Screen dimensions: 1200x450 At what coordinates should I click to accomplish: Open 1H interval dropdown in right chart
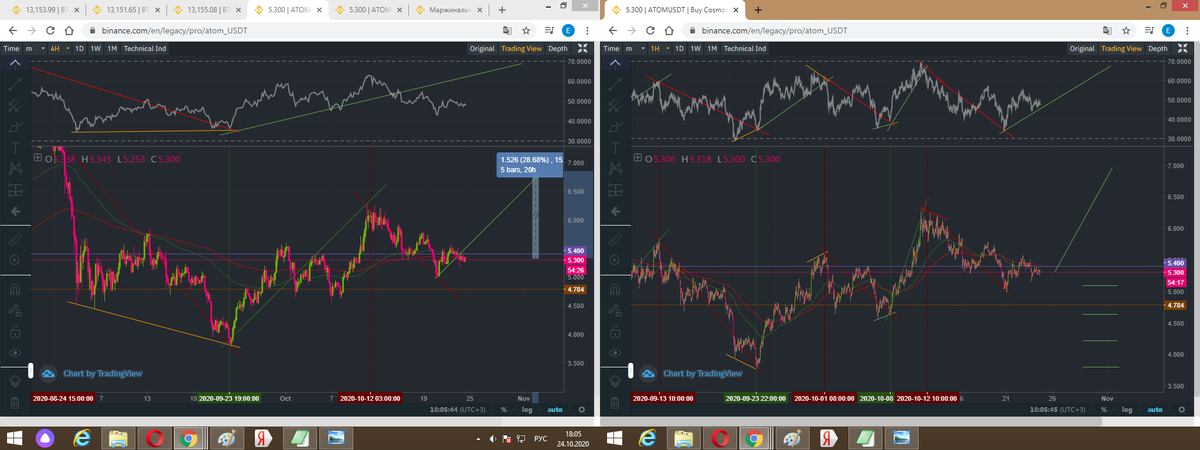coord(659,48)
